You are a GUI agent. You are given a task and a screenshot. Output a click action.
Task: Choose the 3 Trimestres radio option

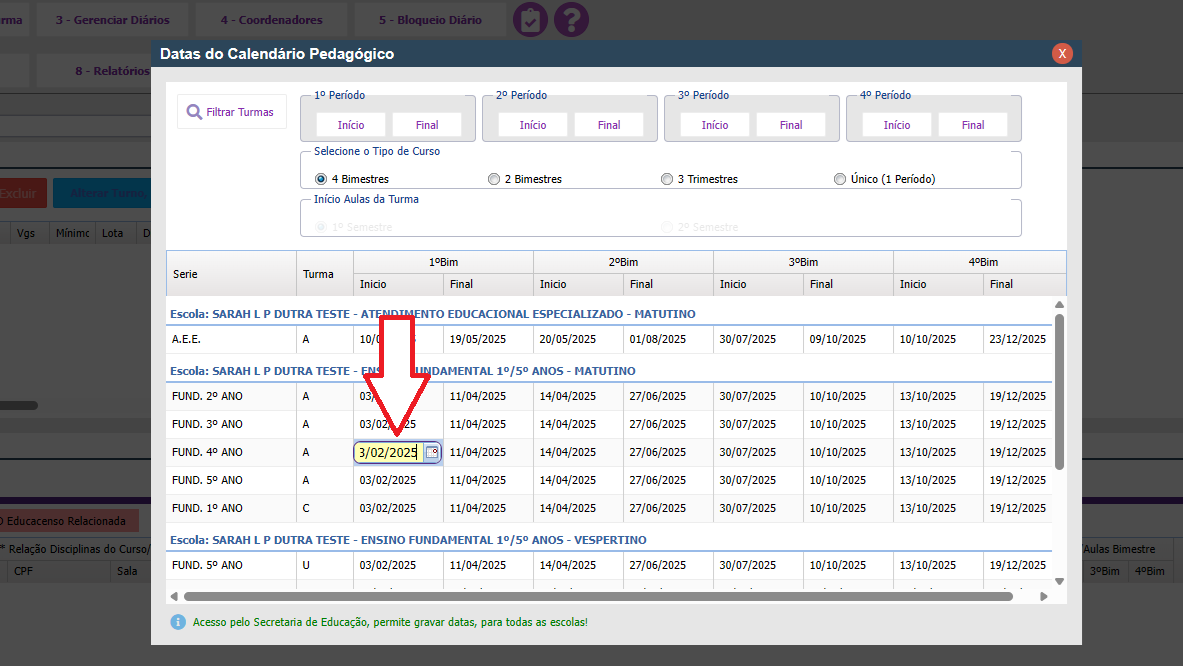click(x=667, y=179)
